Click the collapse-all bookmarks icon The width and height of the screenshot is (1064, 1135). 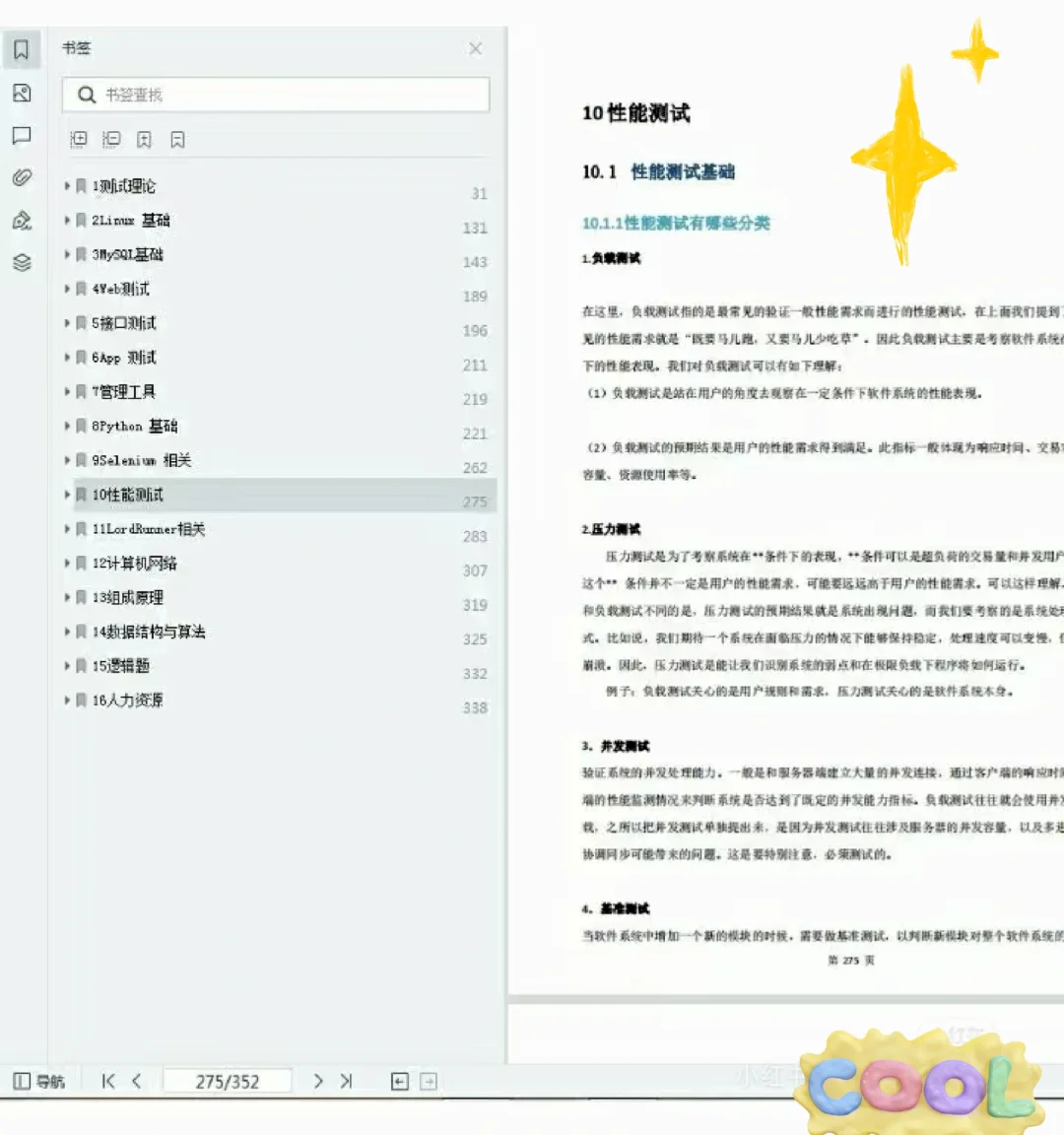click(x=111, y=139)
